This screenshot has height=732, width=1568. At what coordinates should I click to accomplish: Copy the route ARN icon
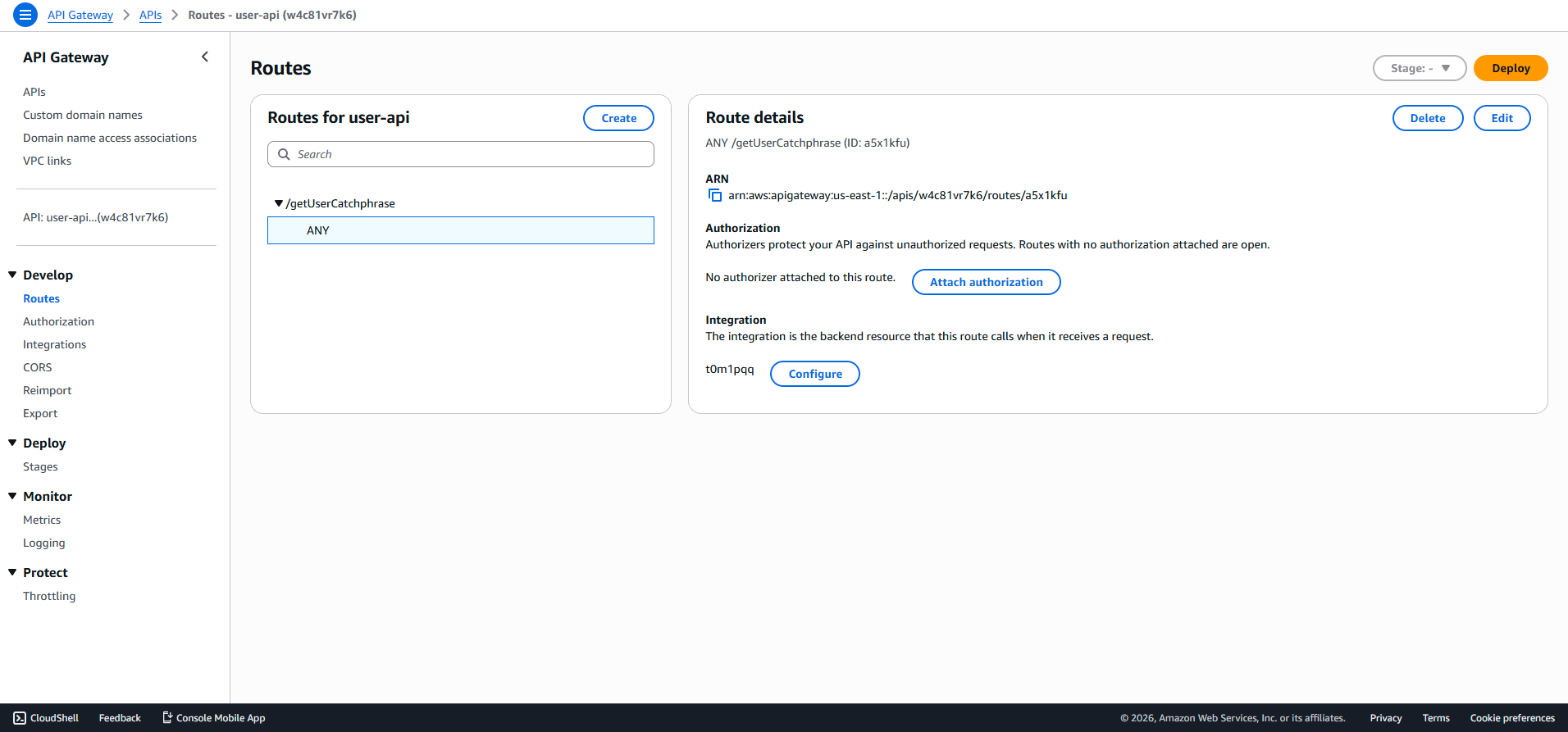(x=714, y=195)
